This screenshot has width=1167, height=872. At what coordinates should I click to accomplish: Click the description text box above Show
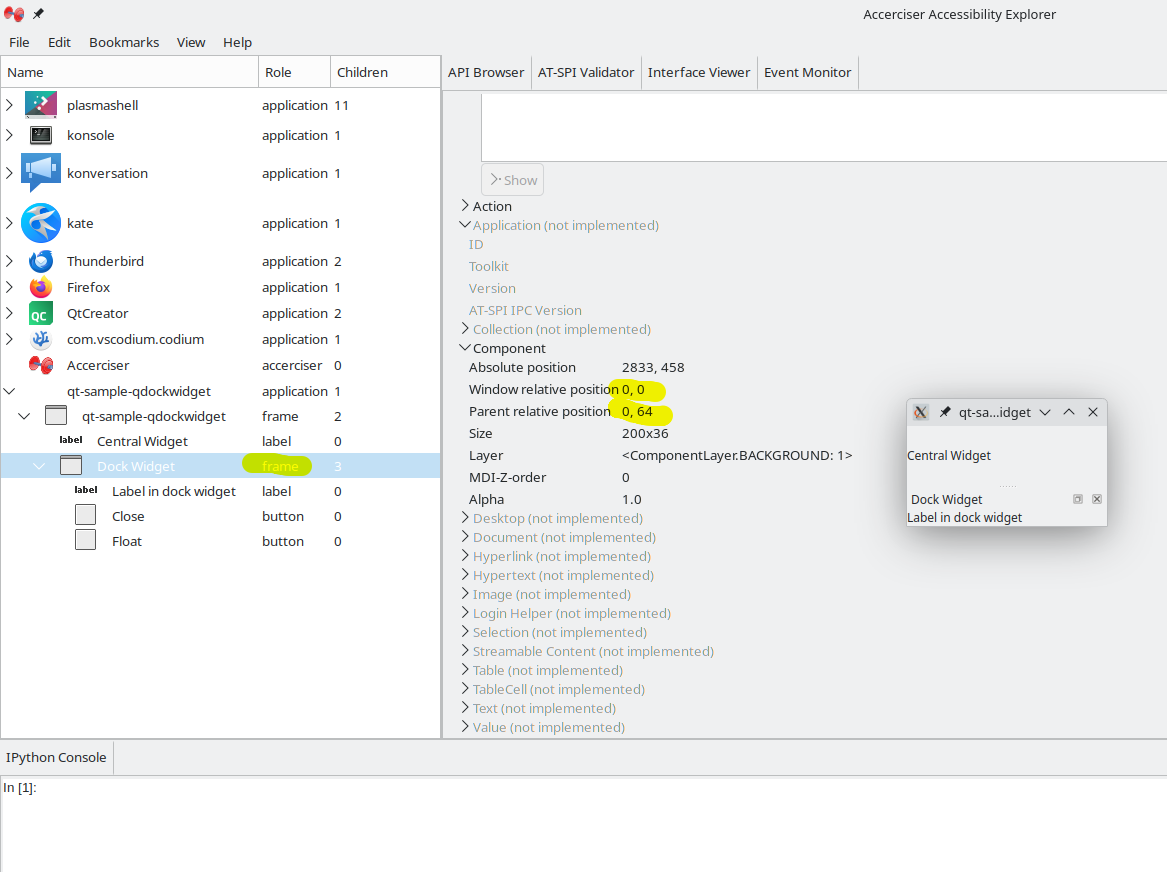click(824, 126)
